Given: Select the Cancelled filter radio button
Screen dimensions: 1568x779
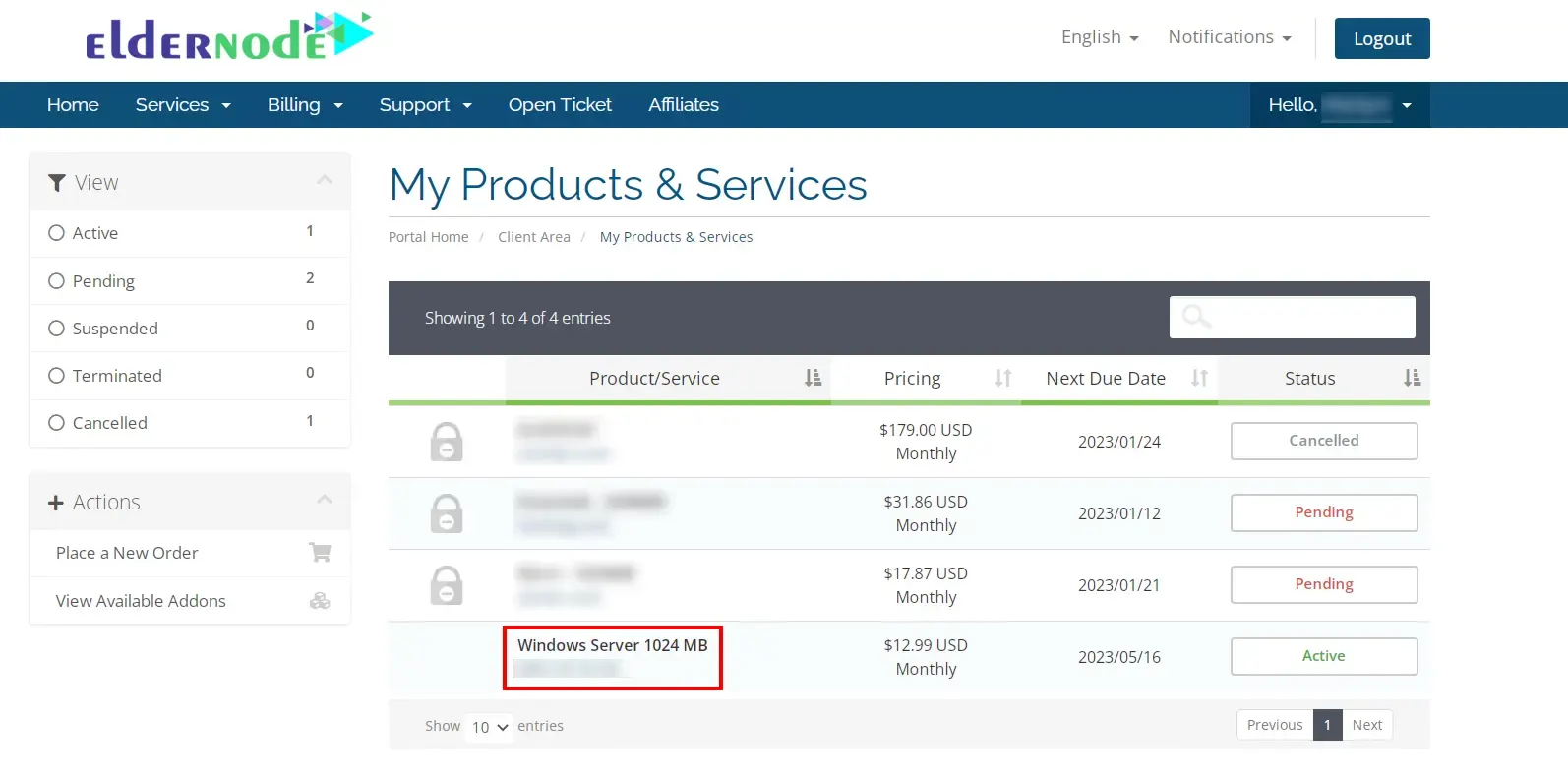Looking at the screenshot, I should (57, 423).
